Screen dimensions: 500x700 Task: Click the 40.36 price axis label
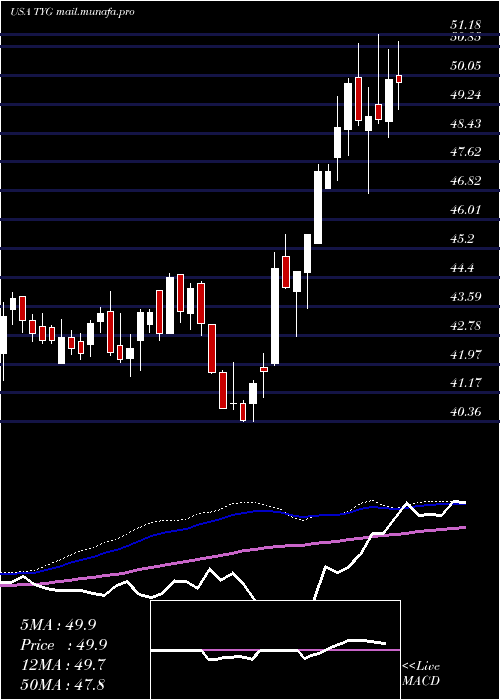coord(465,412)
